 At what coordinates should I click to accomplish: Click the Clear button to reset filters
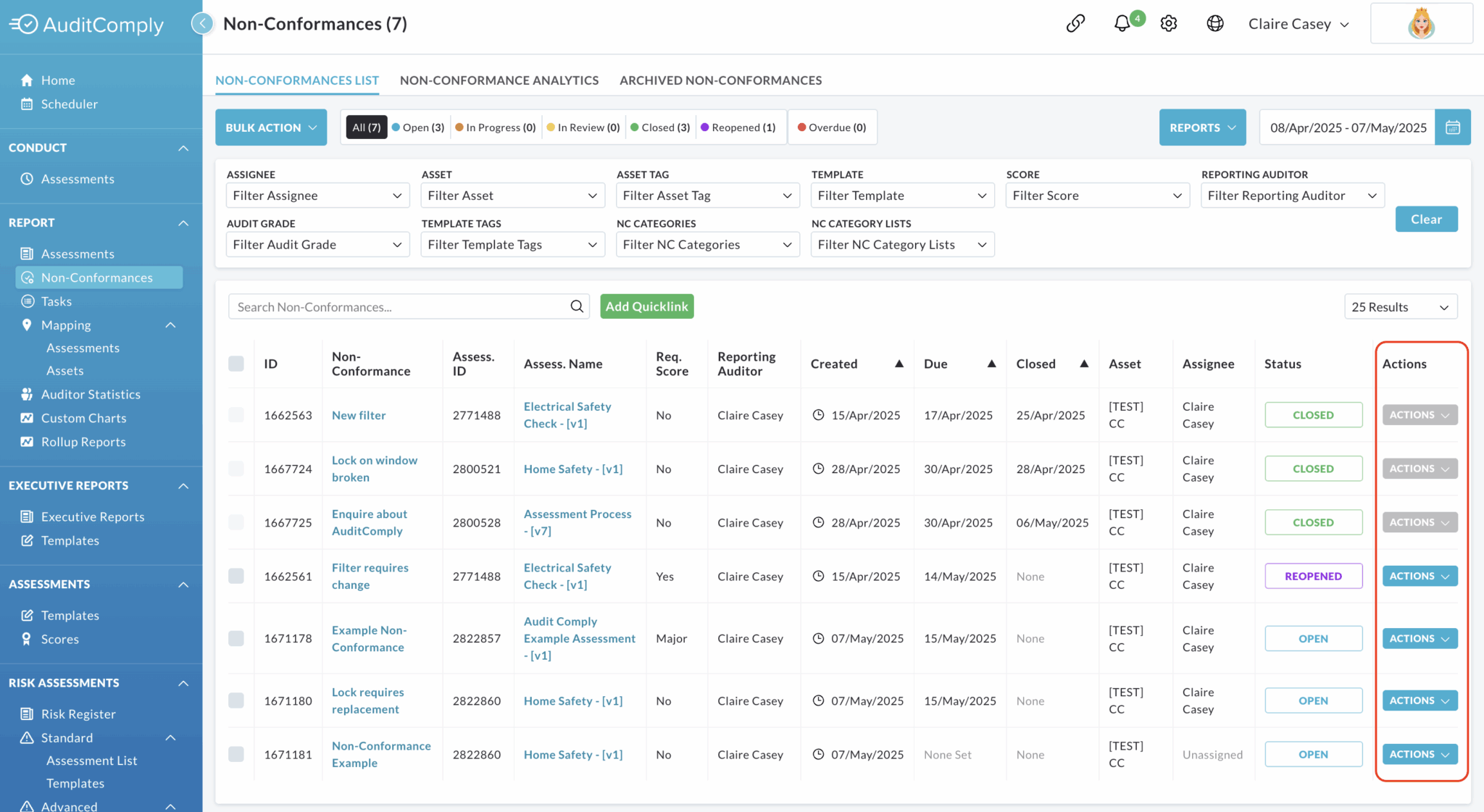(1426, 219)
